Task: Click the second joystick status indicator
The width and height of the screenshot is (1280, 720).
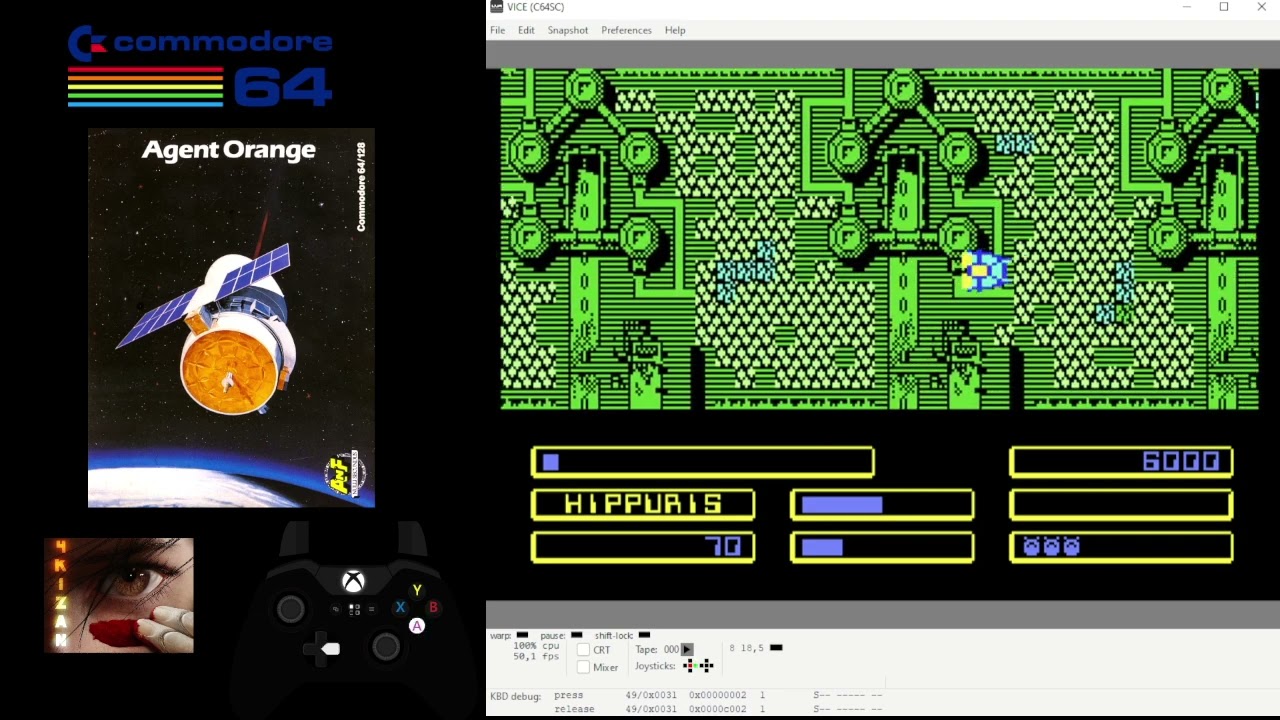Action: click(x=706, y=666)
